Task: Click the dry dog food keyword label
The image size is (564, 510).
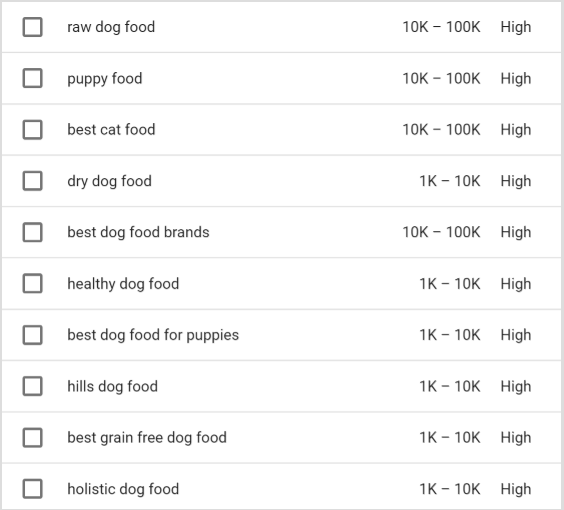Action: pyautogui.click(x=109, y=181)
